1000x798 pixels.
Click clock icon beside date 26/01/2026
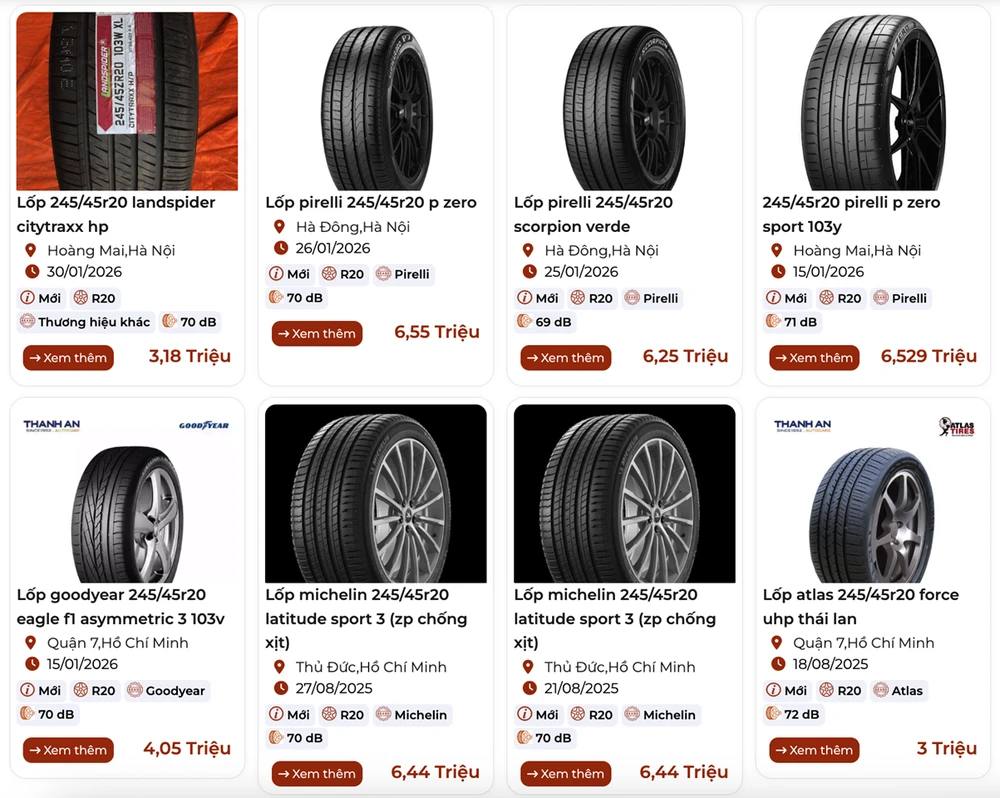click(281, 248)
